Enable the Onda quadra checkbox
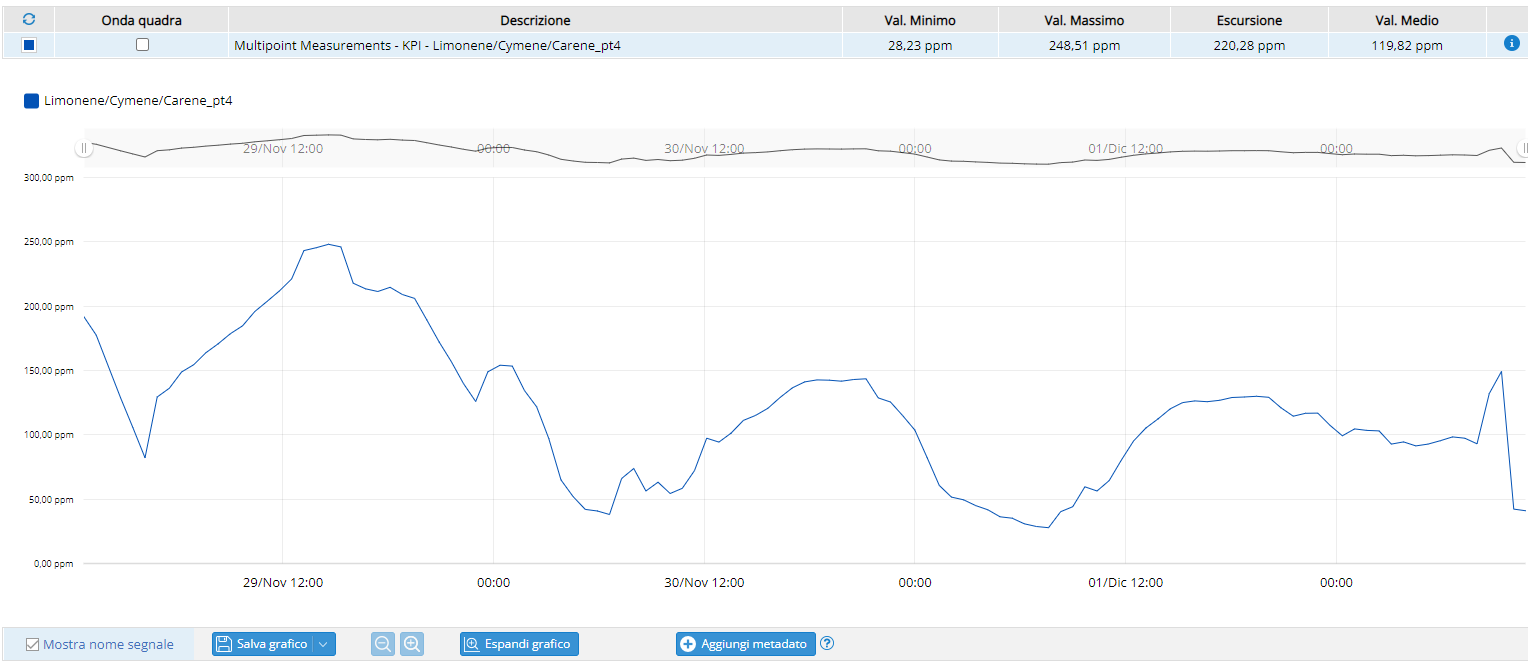This screenshot has width=1528, height=664. [x=142, y=45]
